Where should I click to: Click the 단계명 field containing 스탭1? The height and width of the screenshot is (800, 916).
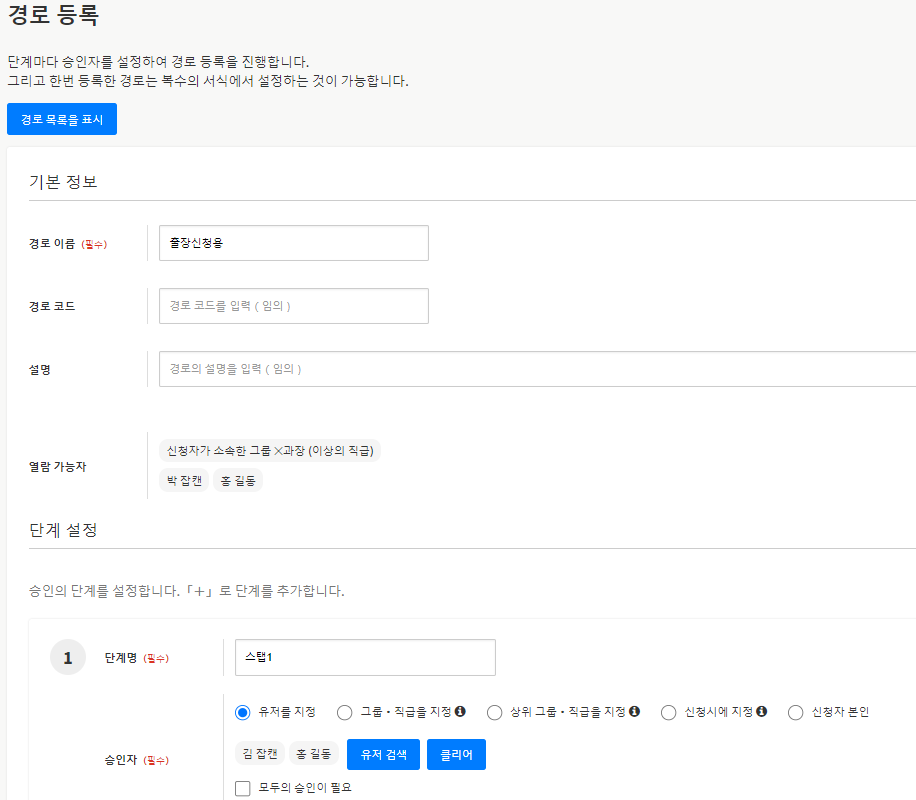pos(365,658)
